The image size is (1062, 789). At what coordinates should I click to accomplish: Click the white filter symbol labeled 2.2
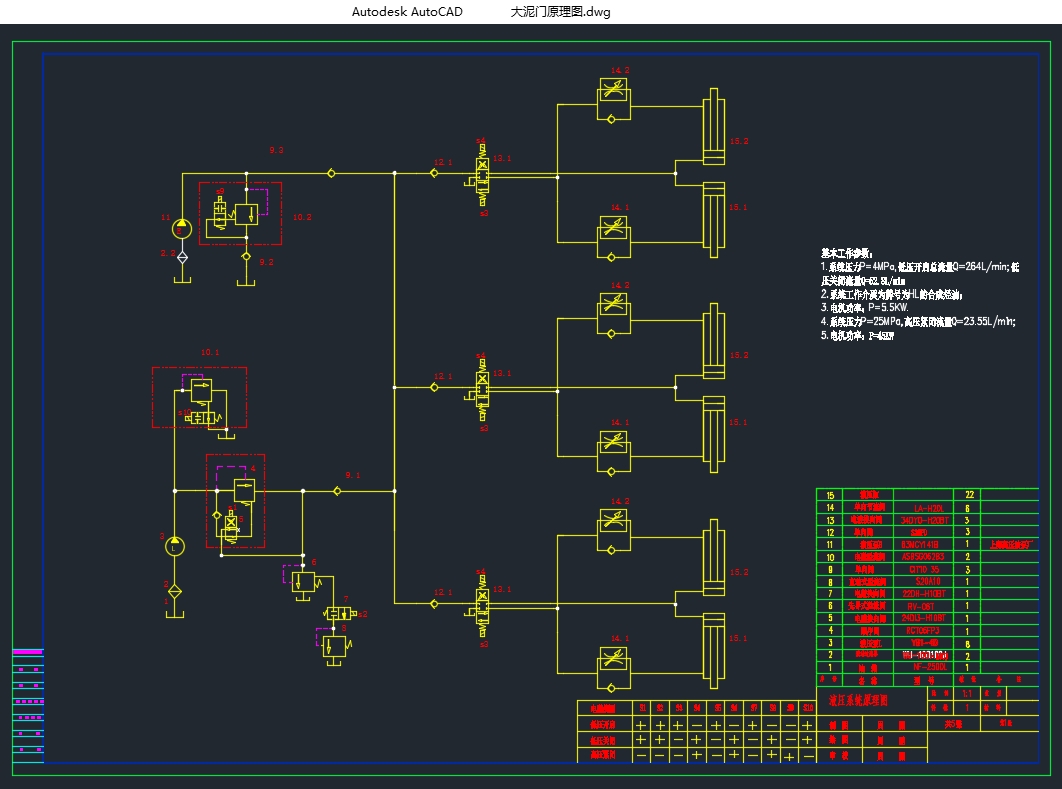[x=181, y=256]
